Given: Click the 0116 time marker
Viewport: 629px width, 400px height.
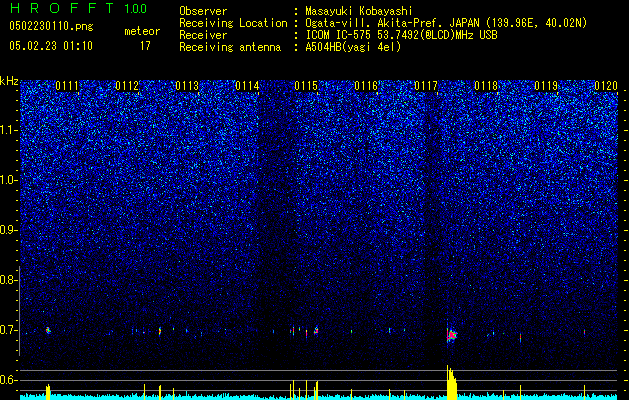Looking at the screenshot, I should (366, 86).
